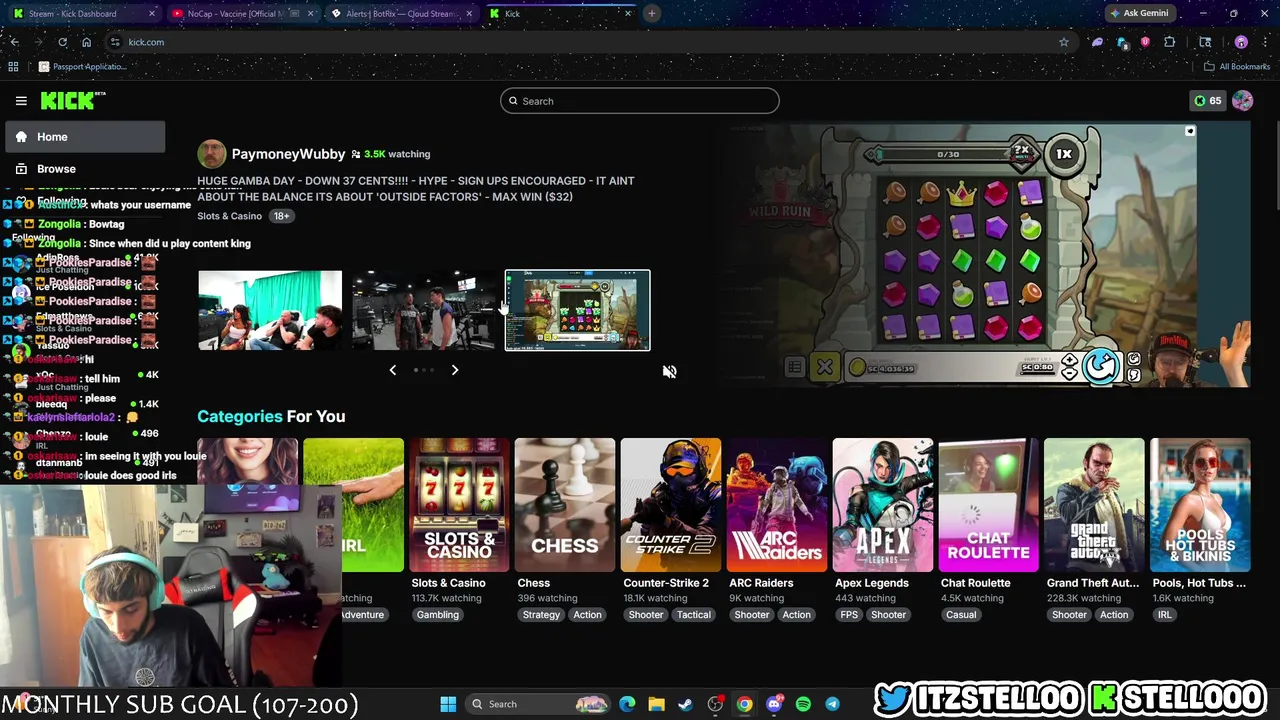The width and height of the screenshot is (1280, 720).
Task: Click the Tactical tag under Counter-Strike 2
Action: 693,615
